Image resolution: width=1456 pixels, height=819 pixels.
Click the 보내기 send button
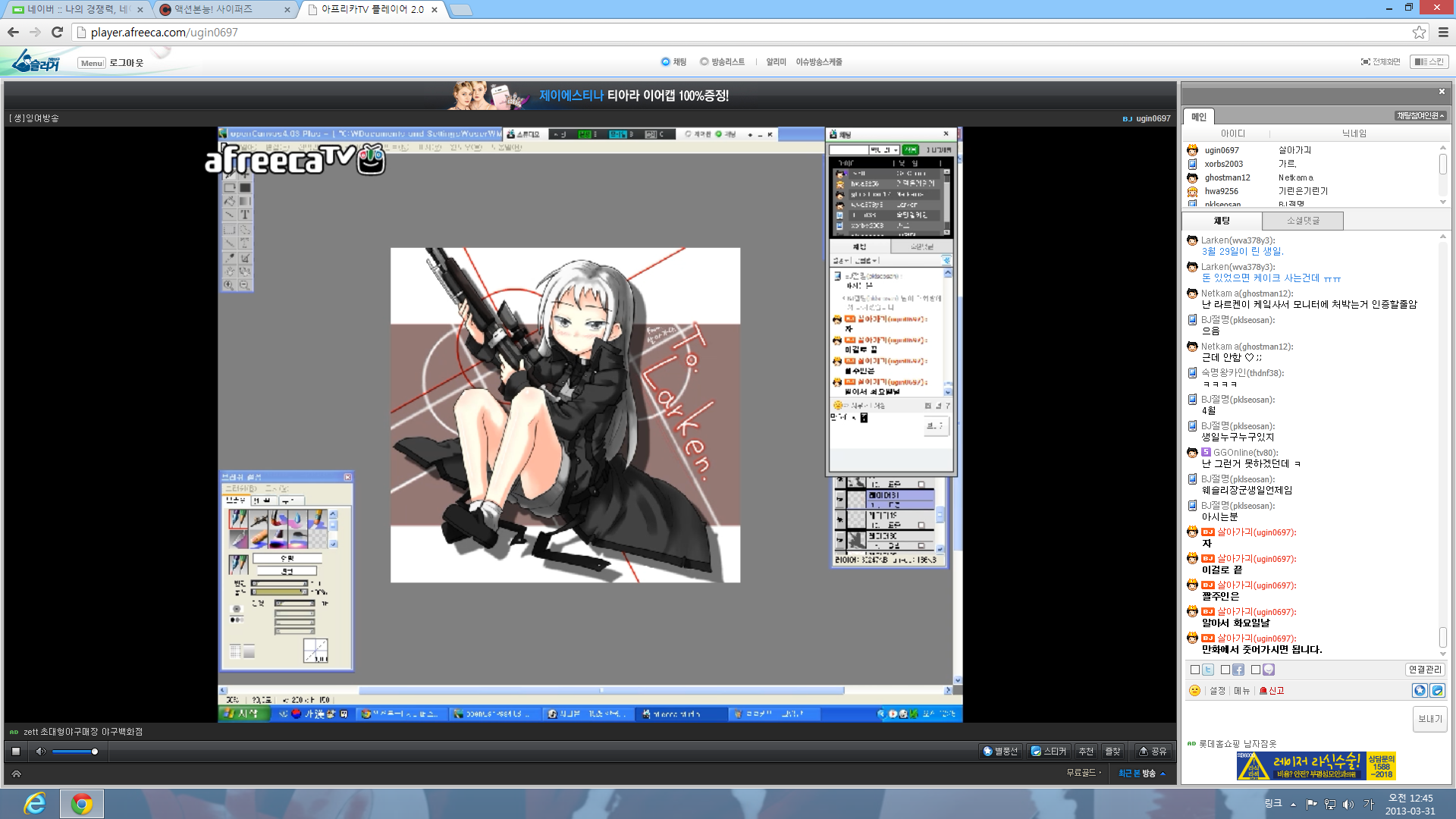pos(1429,719)
